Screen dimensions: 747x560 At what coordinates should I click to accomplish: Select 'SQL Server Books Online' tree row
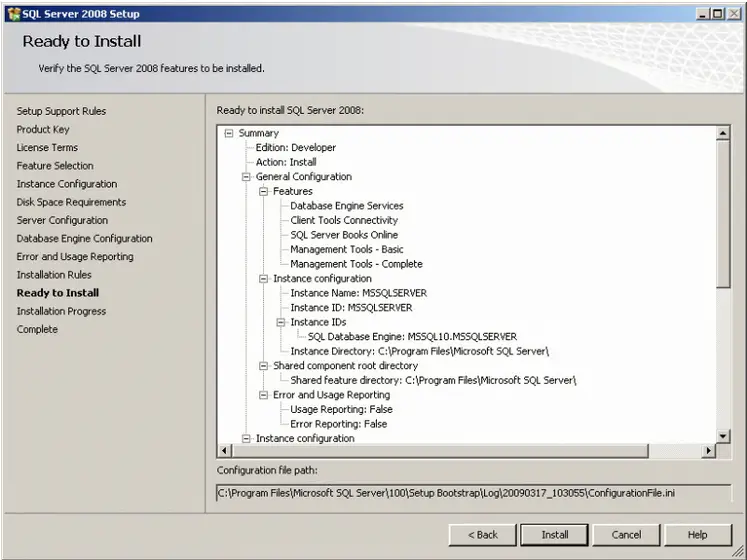point(344,235)
